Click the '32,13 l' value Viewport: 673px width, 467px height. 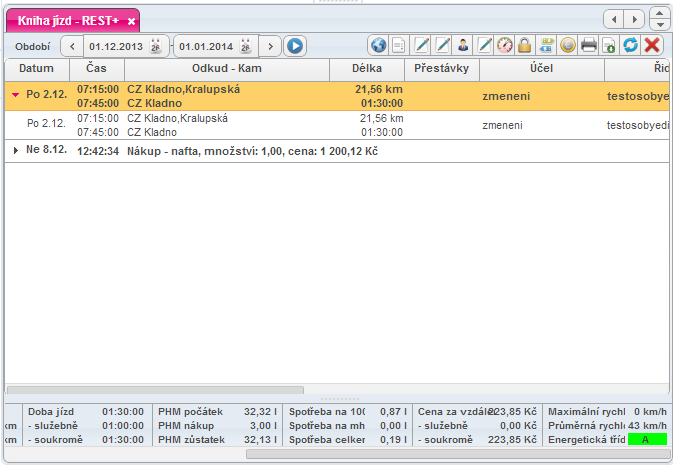[x=261, y=440]
